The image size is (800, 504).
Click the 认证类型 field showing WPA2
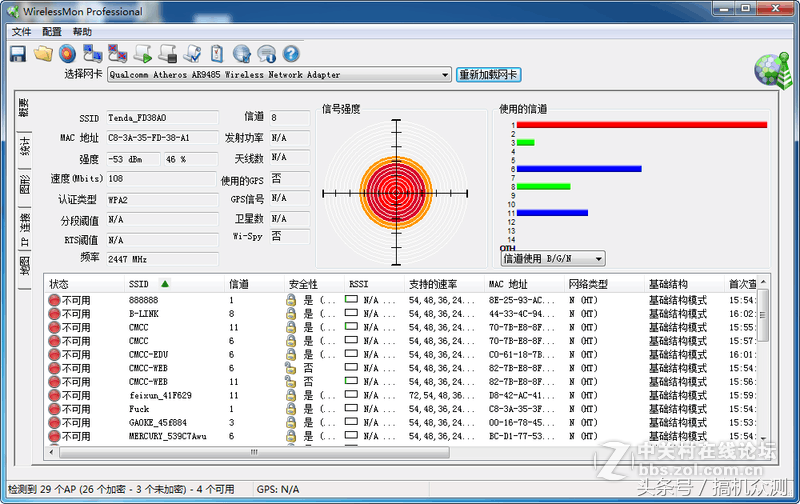(x=162, y=200)
